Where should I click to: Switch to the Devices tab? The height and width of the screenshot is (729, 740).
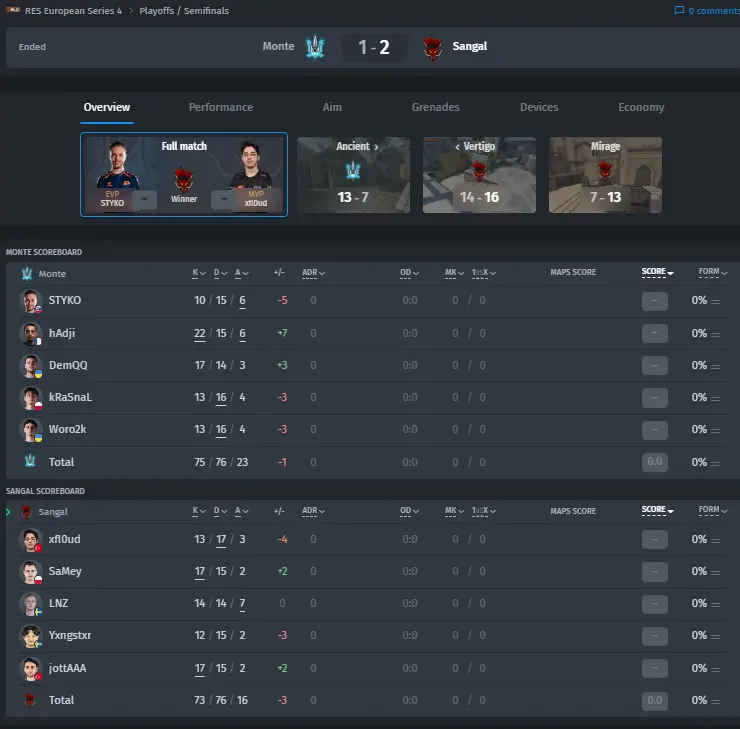click(539, 107)
